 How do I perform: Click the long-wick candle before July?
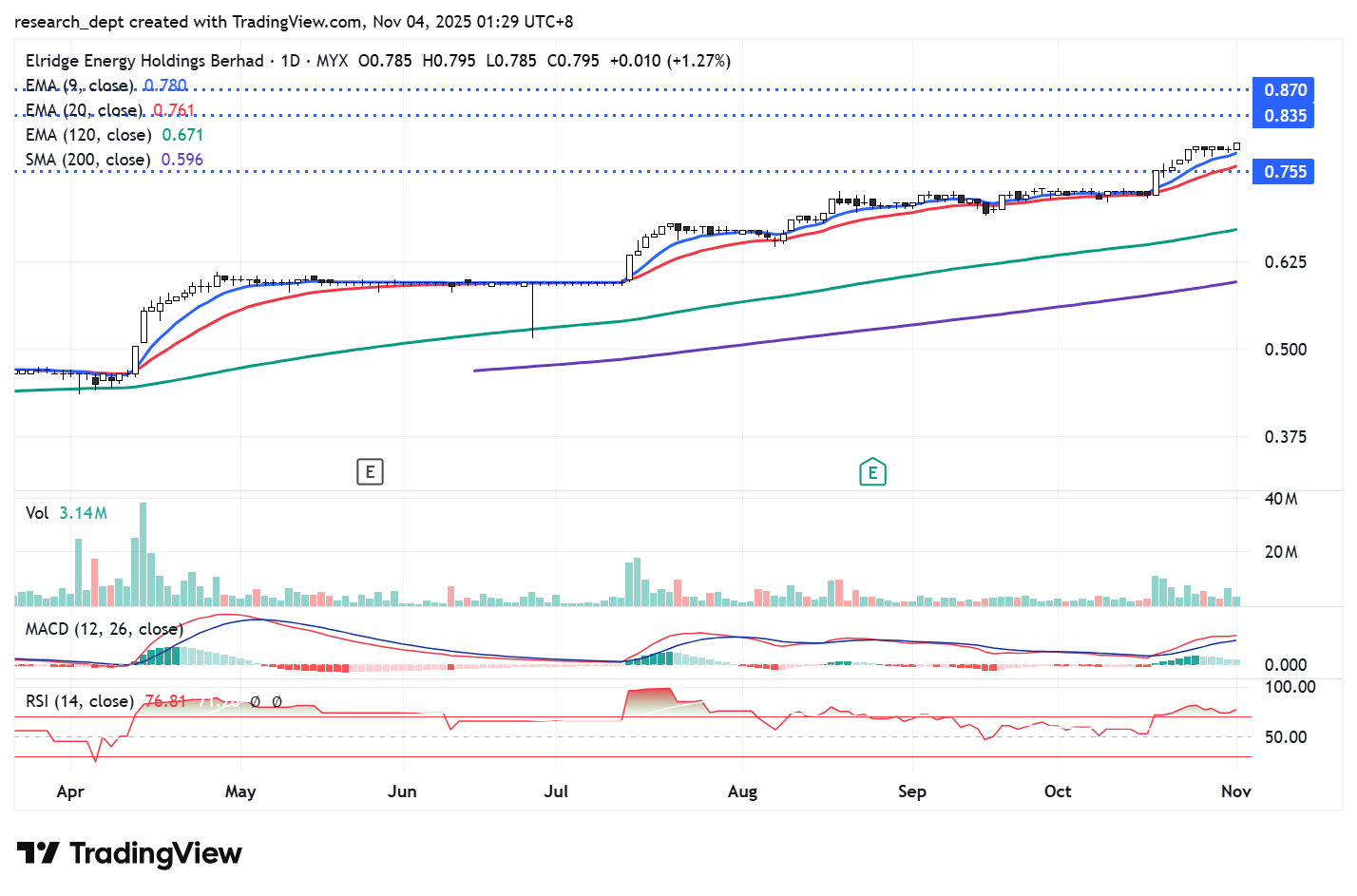point(532,310)
